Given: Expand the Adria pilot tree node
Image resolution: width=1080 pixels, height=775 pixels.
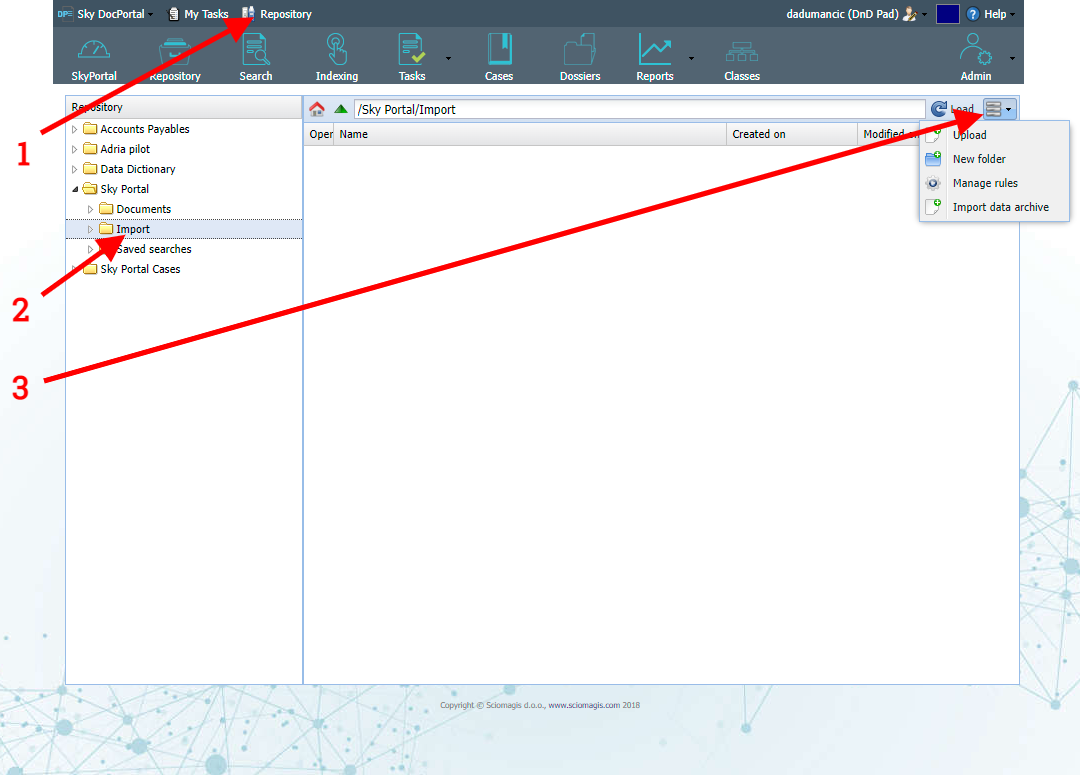Looking at the screenshot, I should click(x=74, y=149).
